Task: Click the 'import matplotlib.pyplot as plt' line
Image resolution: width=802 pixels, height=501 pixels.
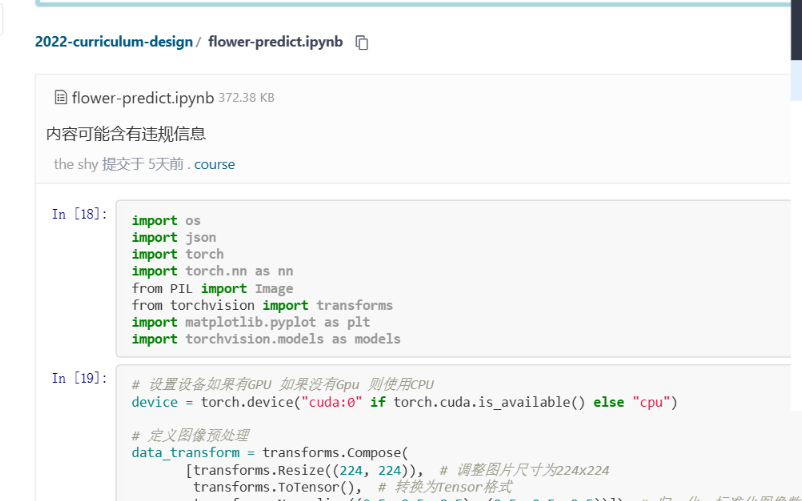Action: (x=251, y=322)
